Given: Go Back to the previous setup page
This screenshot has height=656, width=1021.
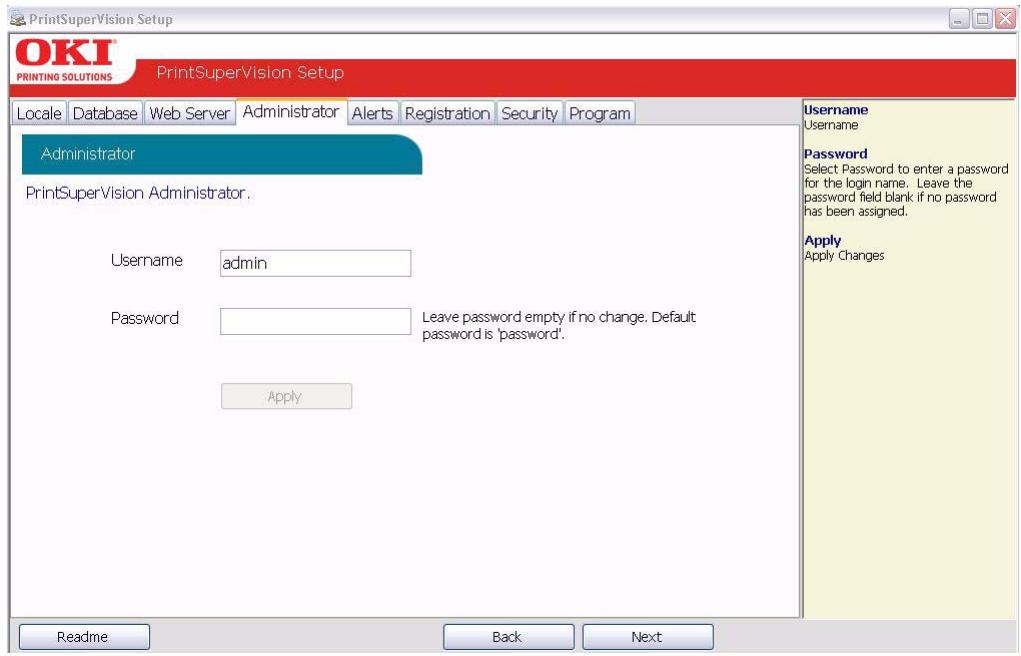Looking at the screenshot, I should point(509,636).
